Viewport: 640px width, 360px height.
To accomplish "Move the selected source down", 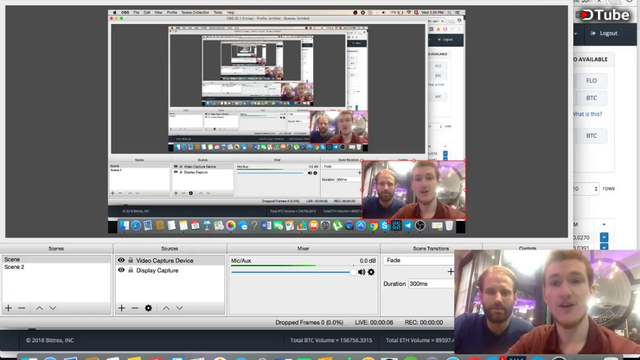I will click(x=180, y=308).
